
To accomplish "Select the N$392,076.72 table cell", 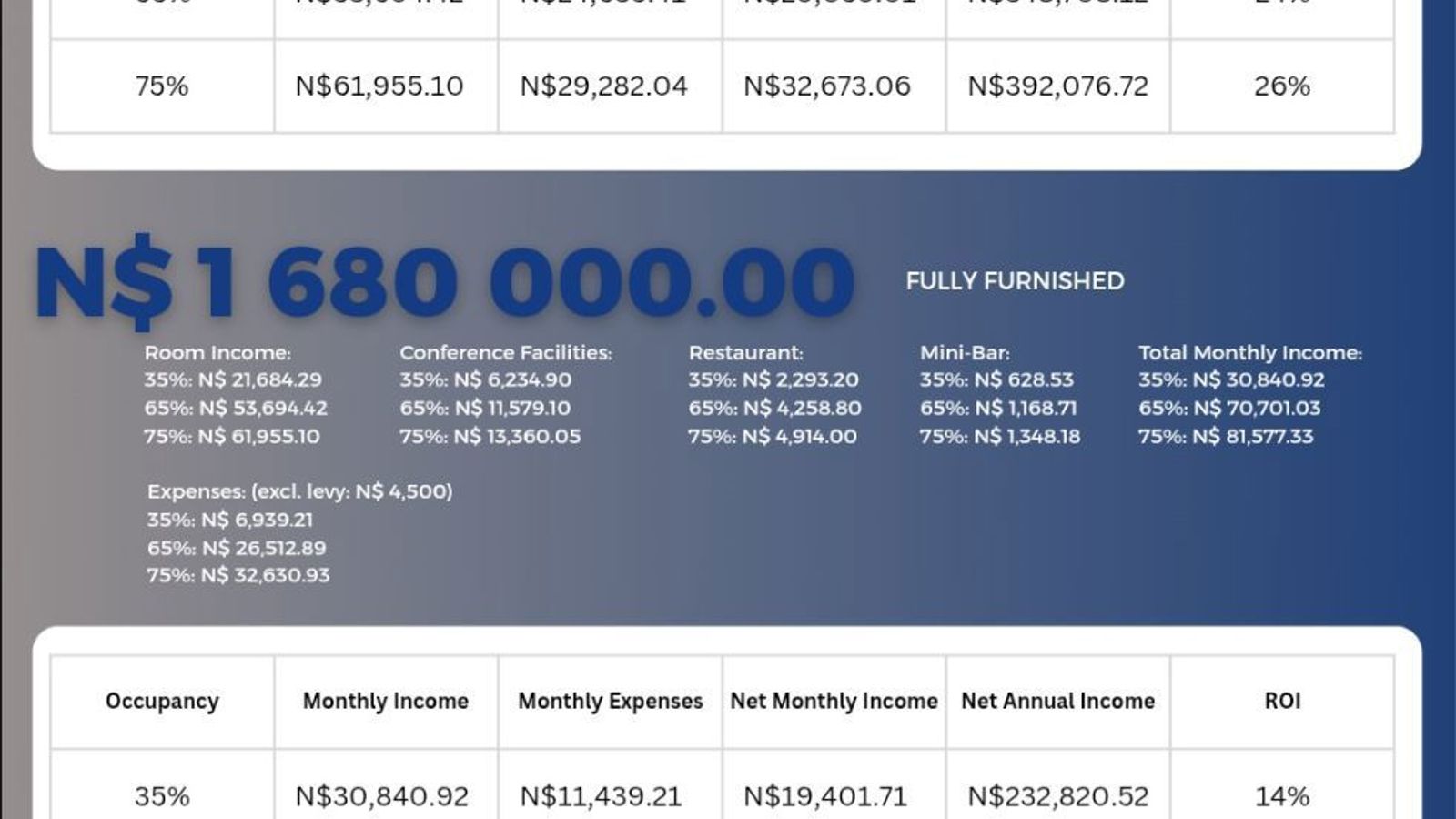I will pos(1057,86).
